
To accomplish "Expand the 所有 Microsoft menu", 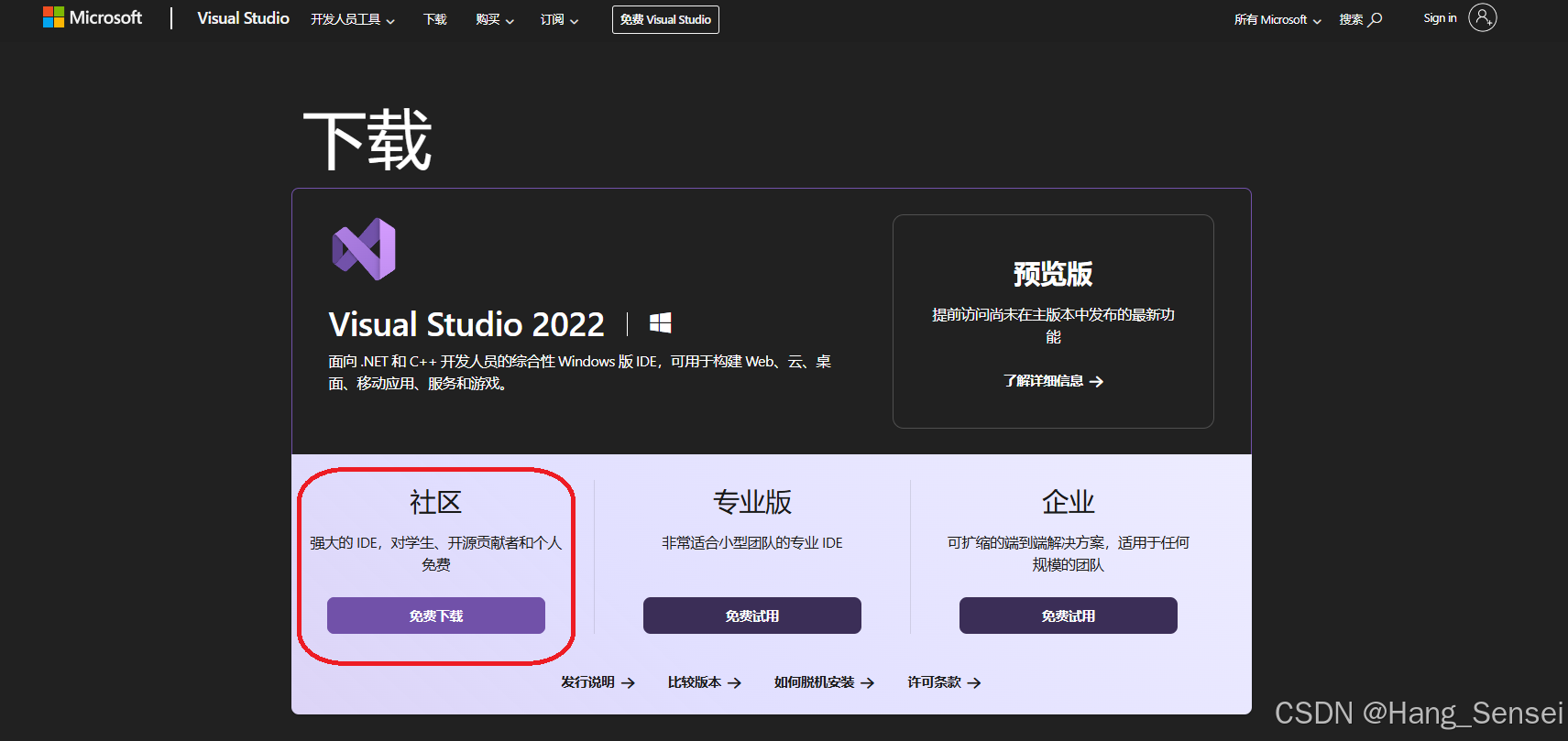I will click(x=1277, y=19).
